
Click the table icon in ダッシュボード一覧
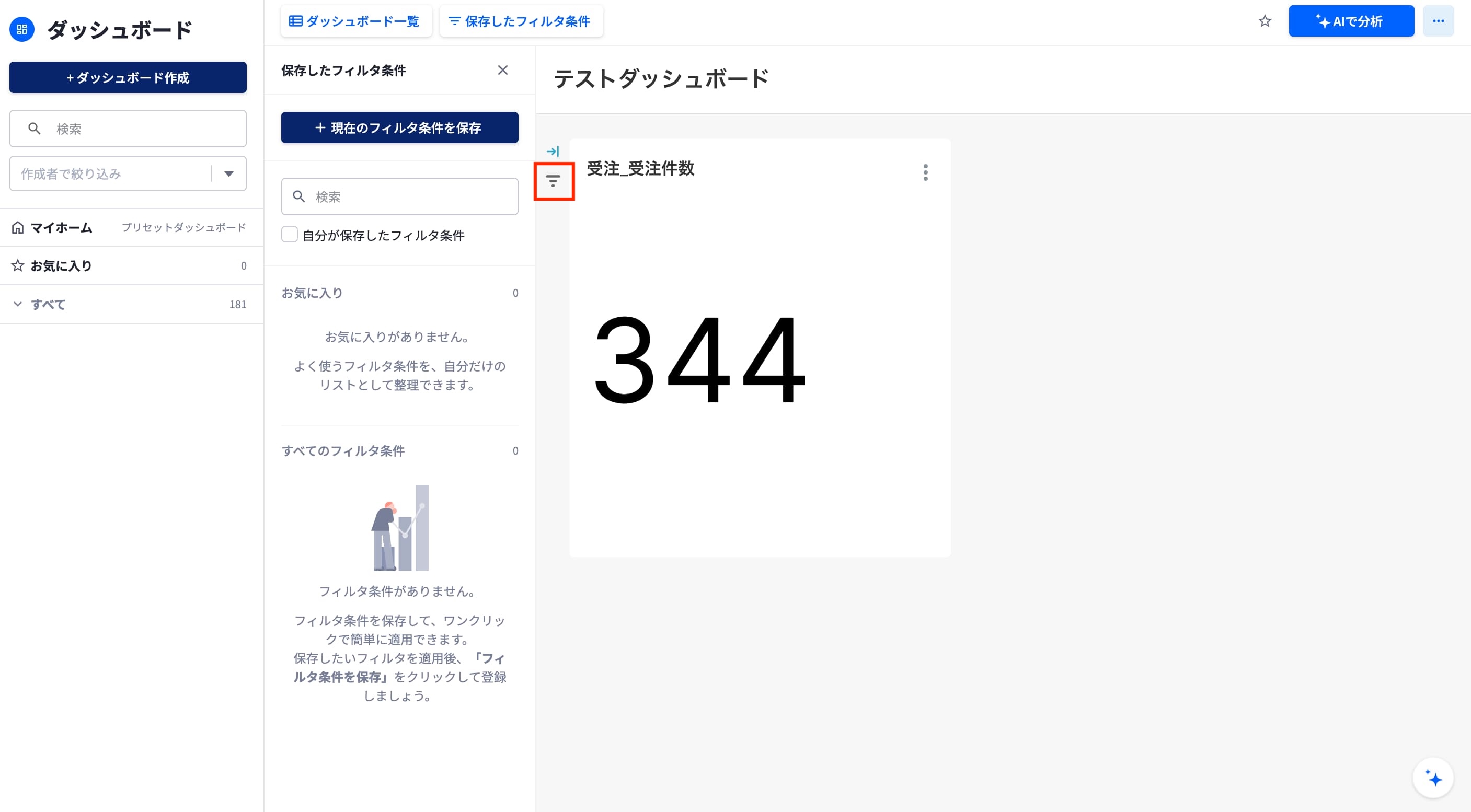(x=295, y=21)
